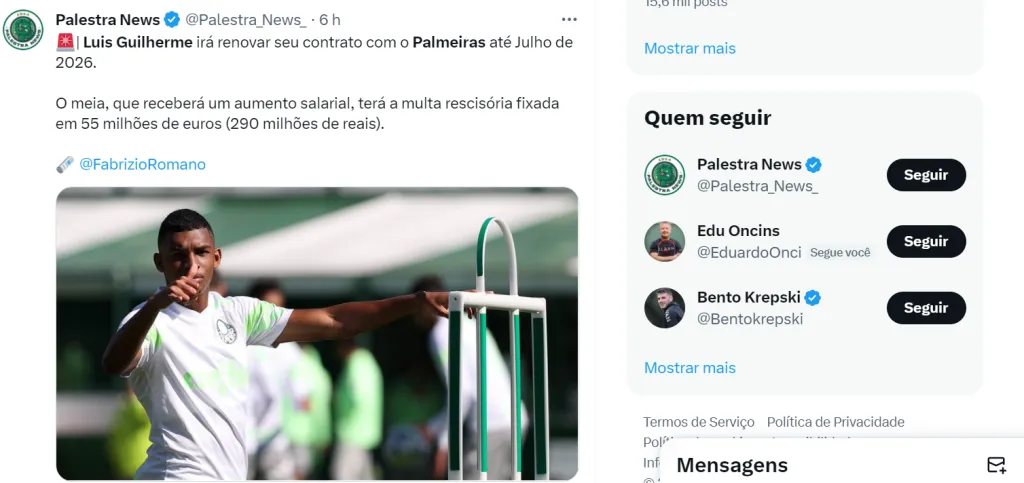
Task: Follow Palestra News with Seguir button
Action: (x=925, y=175)
